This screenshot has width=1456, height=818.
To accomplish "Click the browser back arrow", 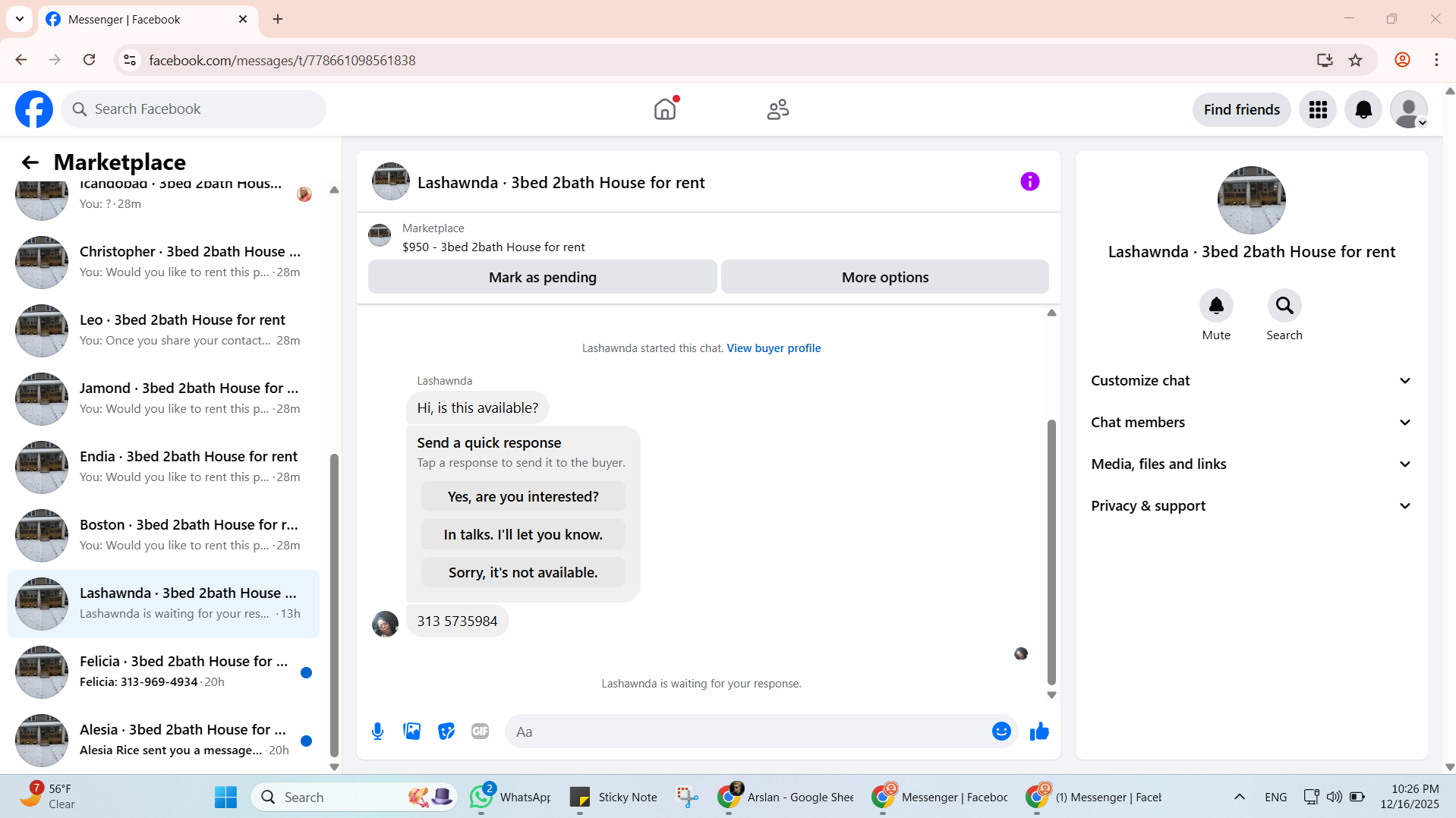I will (x=21, y=60).
